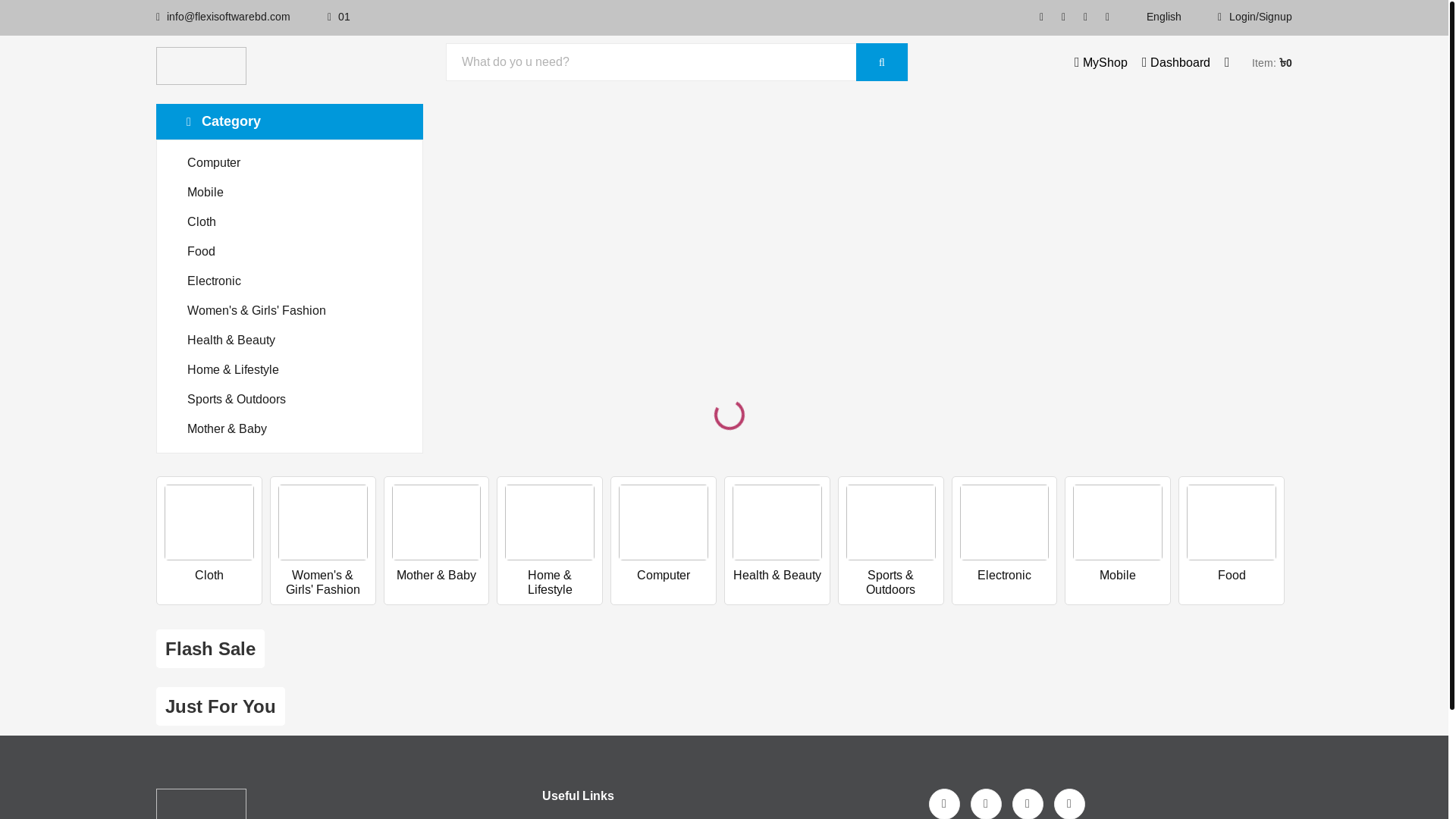Image resolution: width=1456 pixels, height=819 pixels.
Task: Open the Computer category card image
Action: (664, 522)
